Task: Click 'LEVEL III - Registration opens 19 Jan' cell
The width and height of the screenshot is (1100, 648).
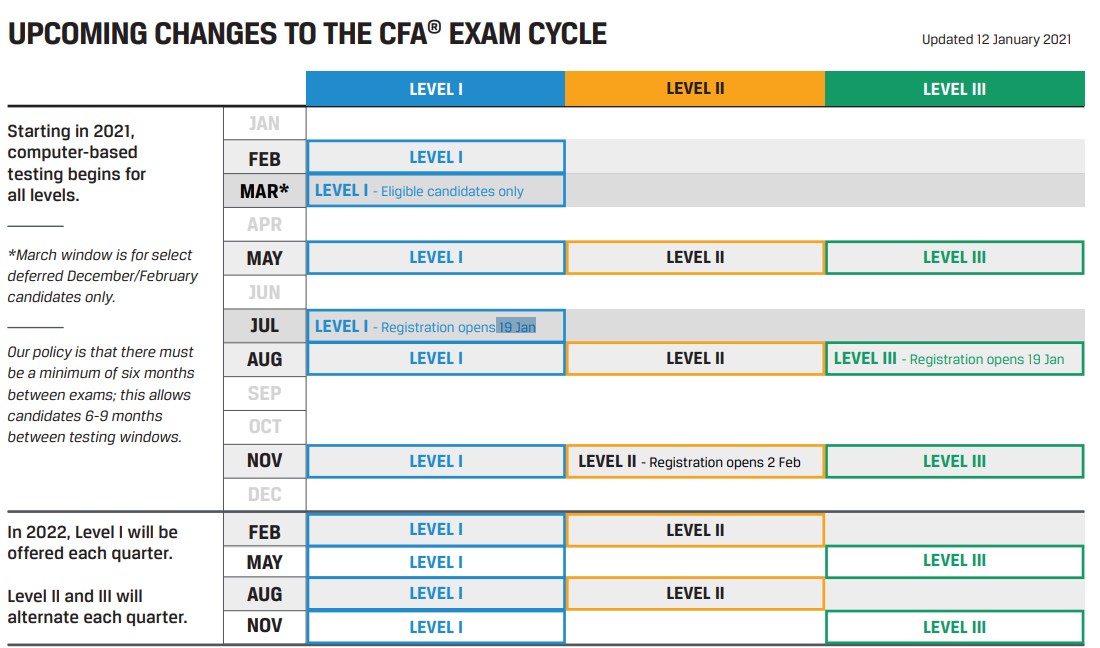Action: (954, 359)
